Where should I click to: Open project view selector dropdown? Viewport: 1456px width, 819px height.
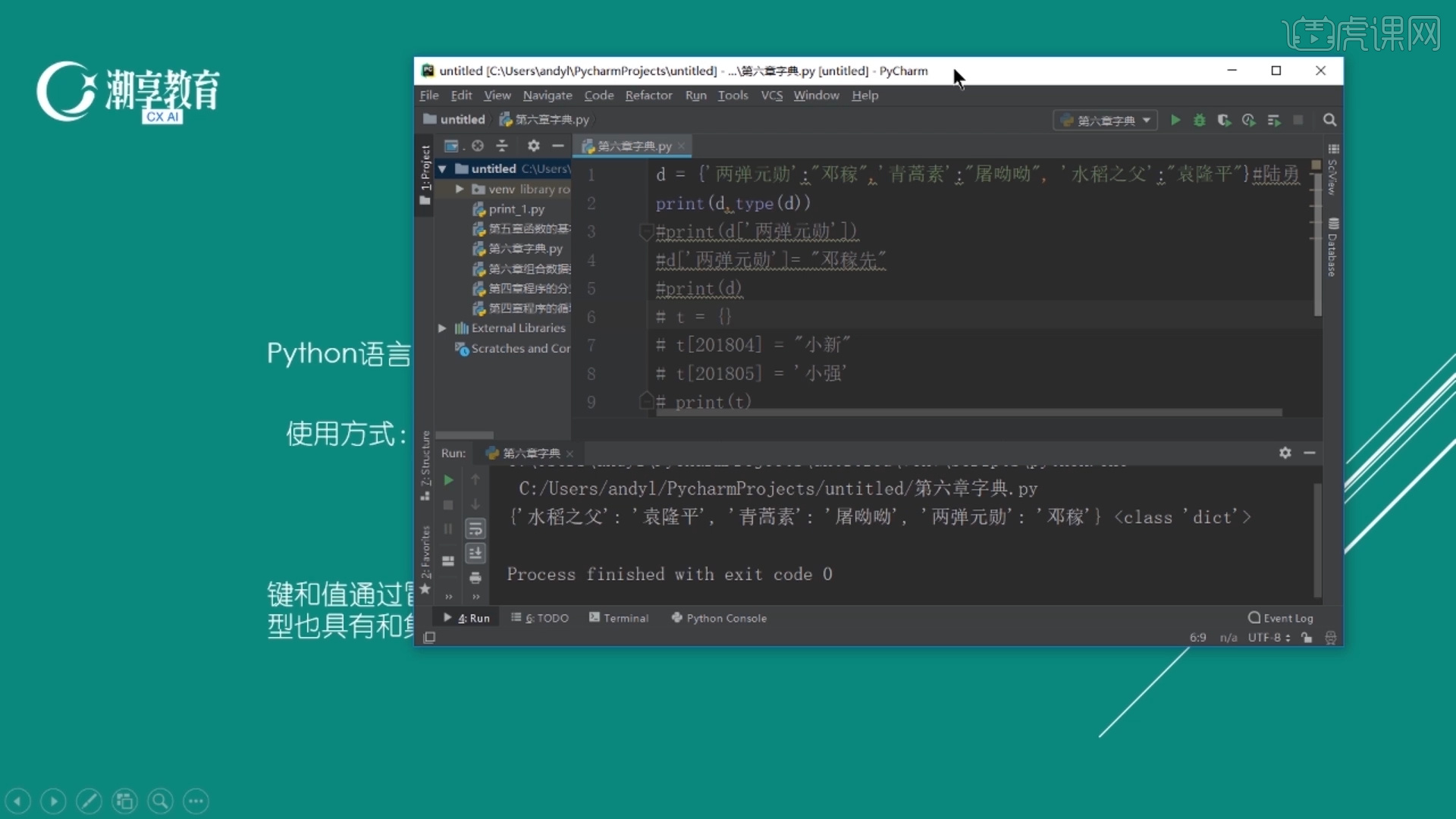point(453,146)
